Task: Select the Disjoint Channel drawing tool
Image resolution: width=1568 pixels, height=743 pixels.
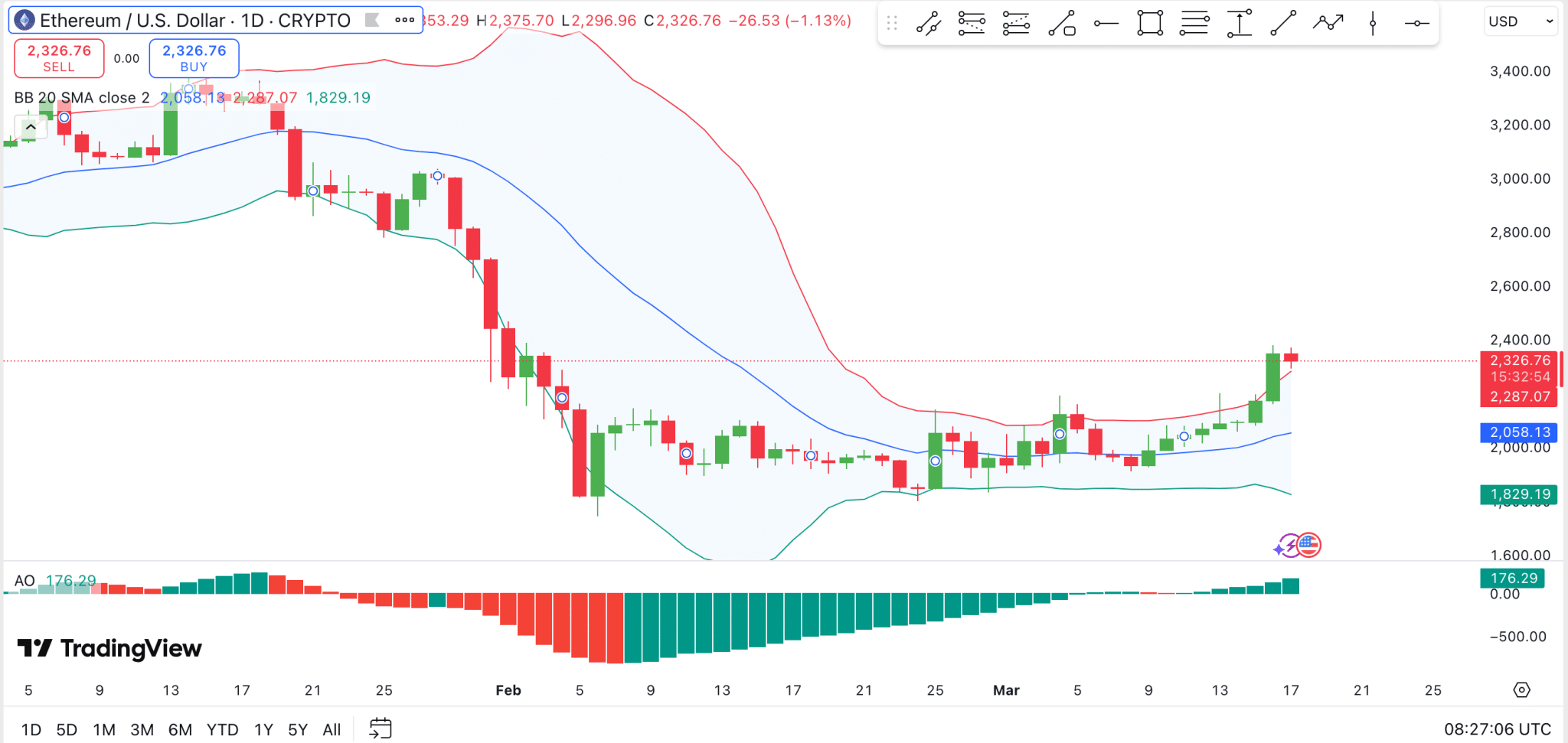Action: (x=1016, y=24)
